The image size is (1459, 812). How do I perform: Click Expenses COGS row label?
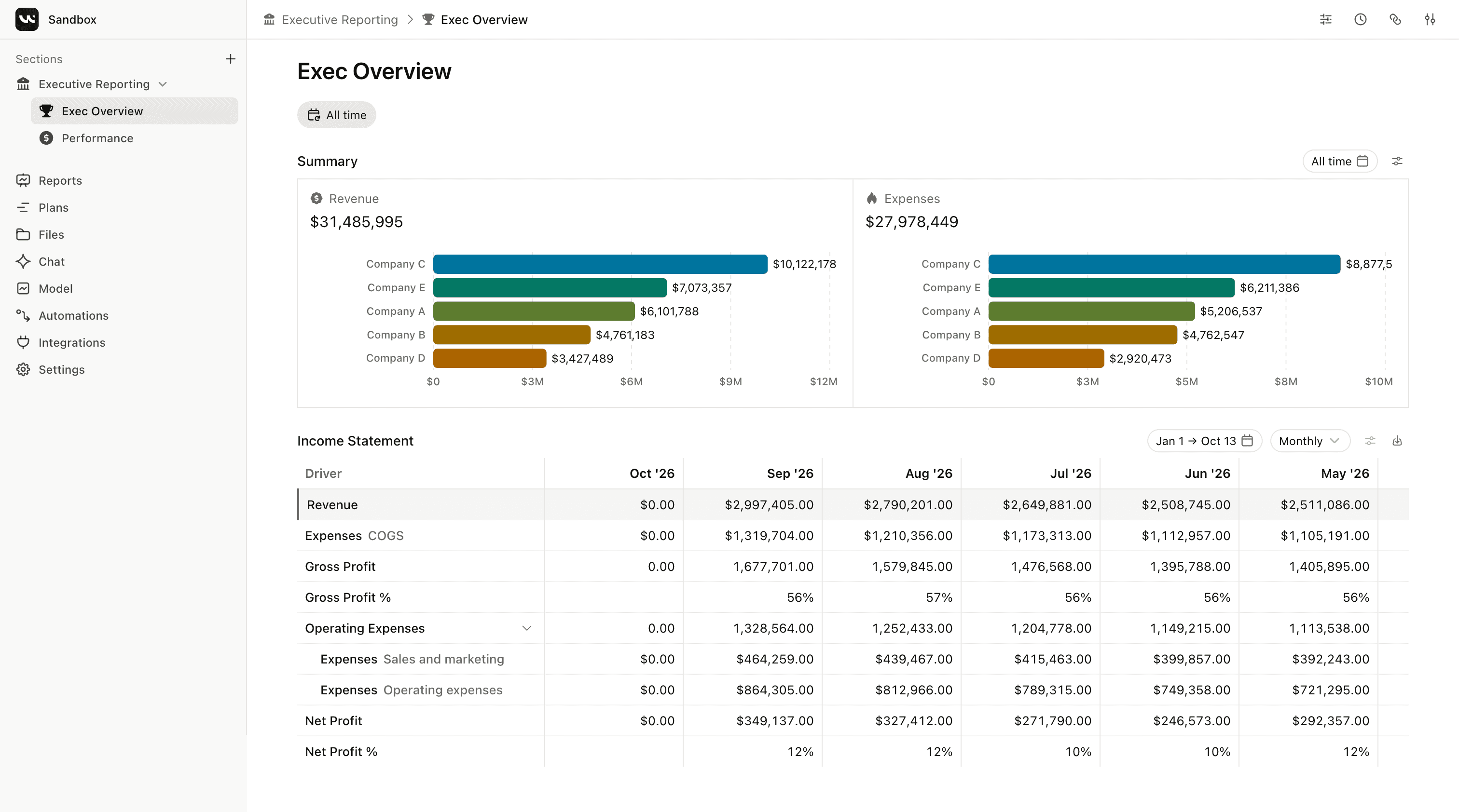pyautogui.click(x=354, y=536)
